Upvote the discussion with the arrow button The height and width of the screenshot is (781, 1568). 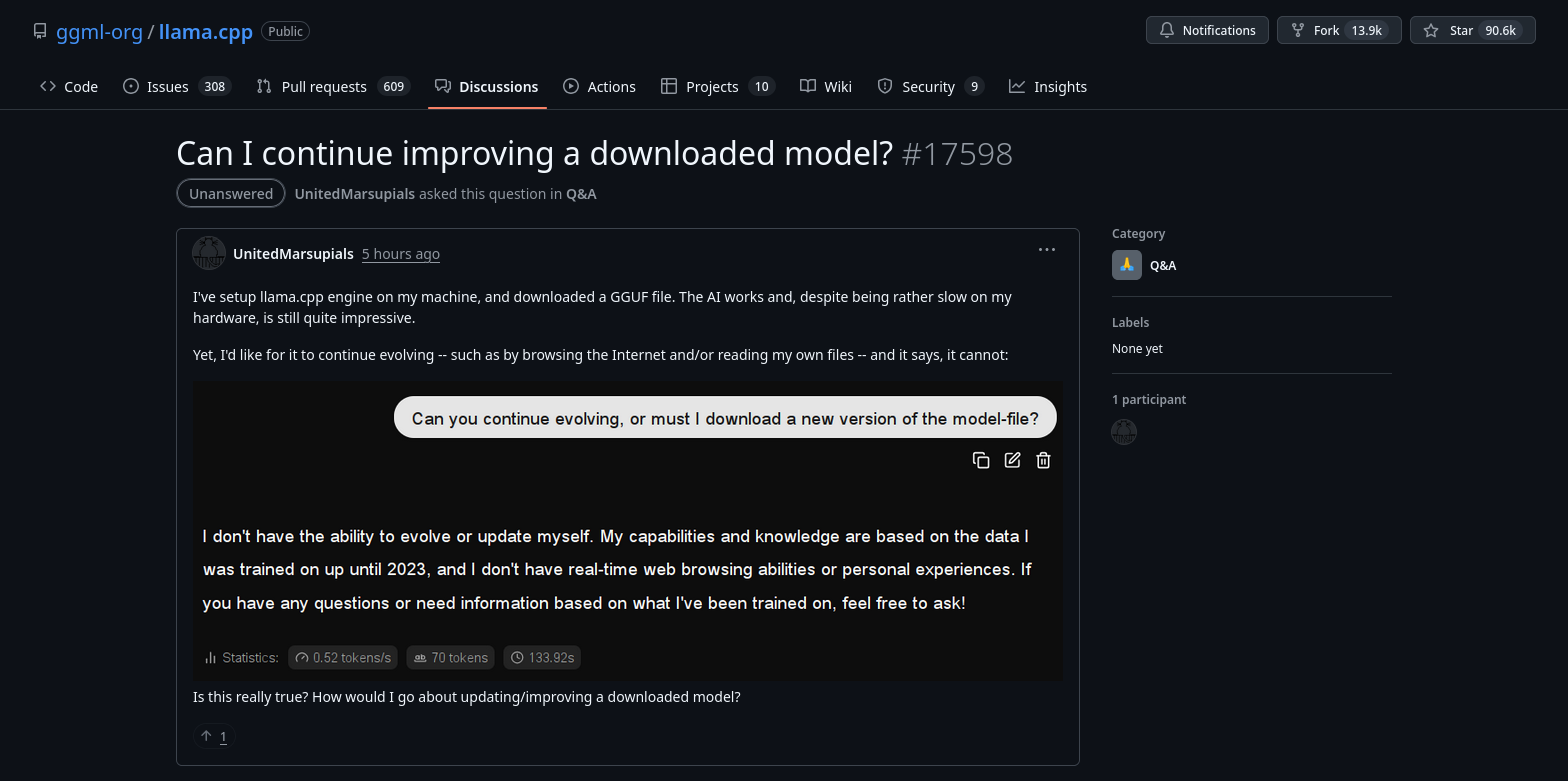(x=214, y=737)
